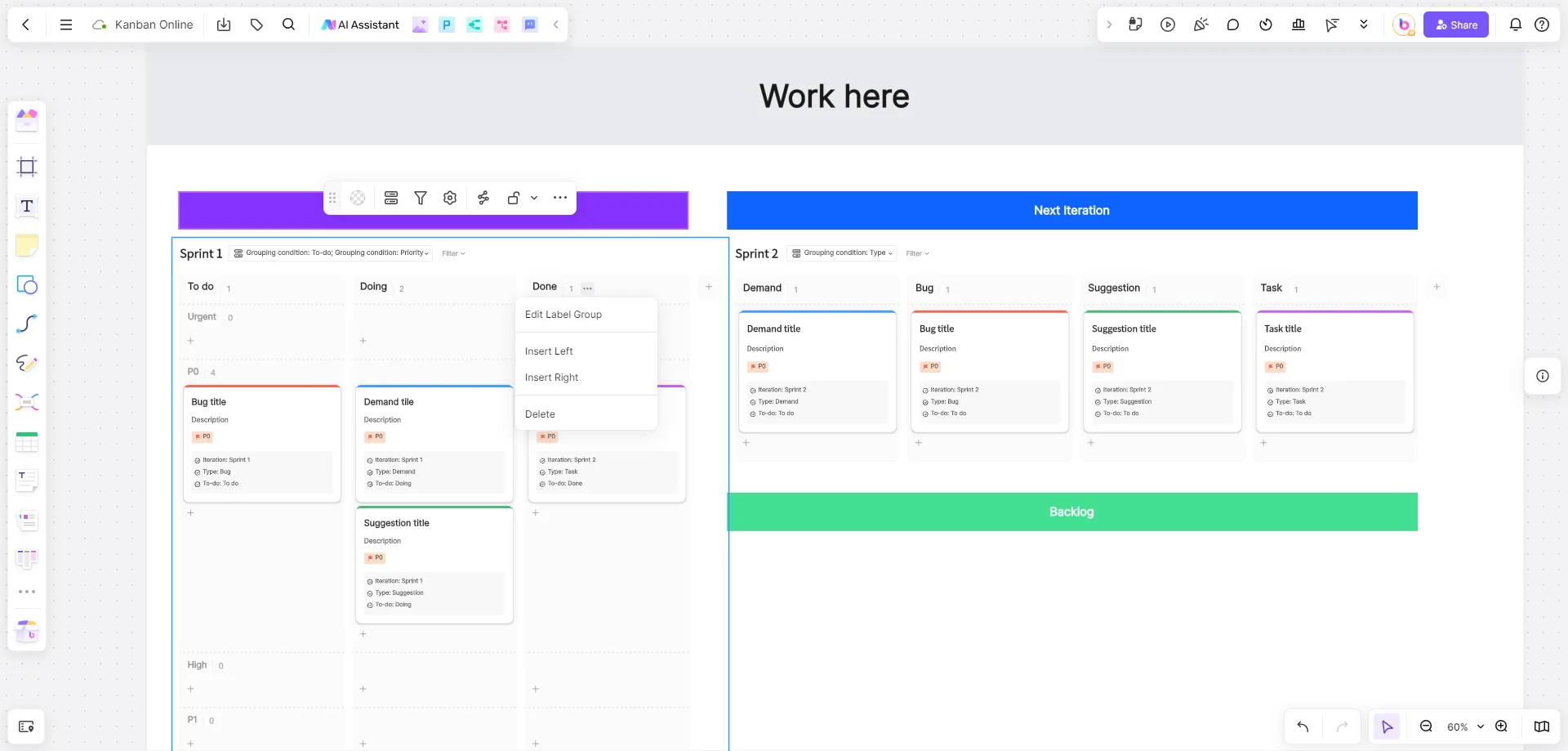Open kanban settings gear in floating toolbar

(450, 198)
